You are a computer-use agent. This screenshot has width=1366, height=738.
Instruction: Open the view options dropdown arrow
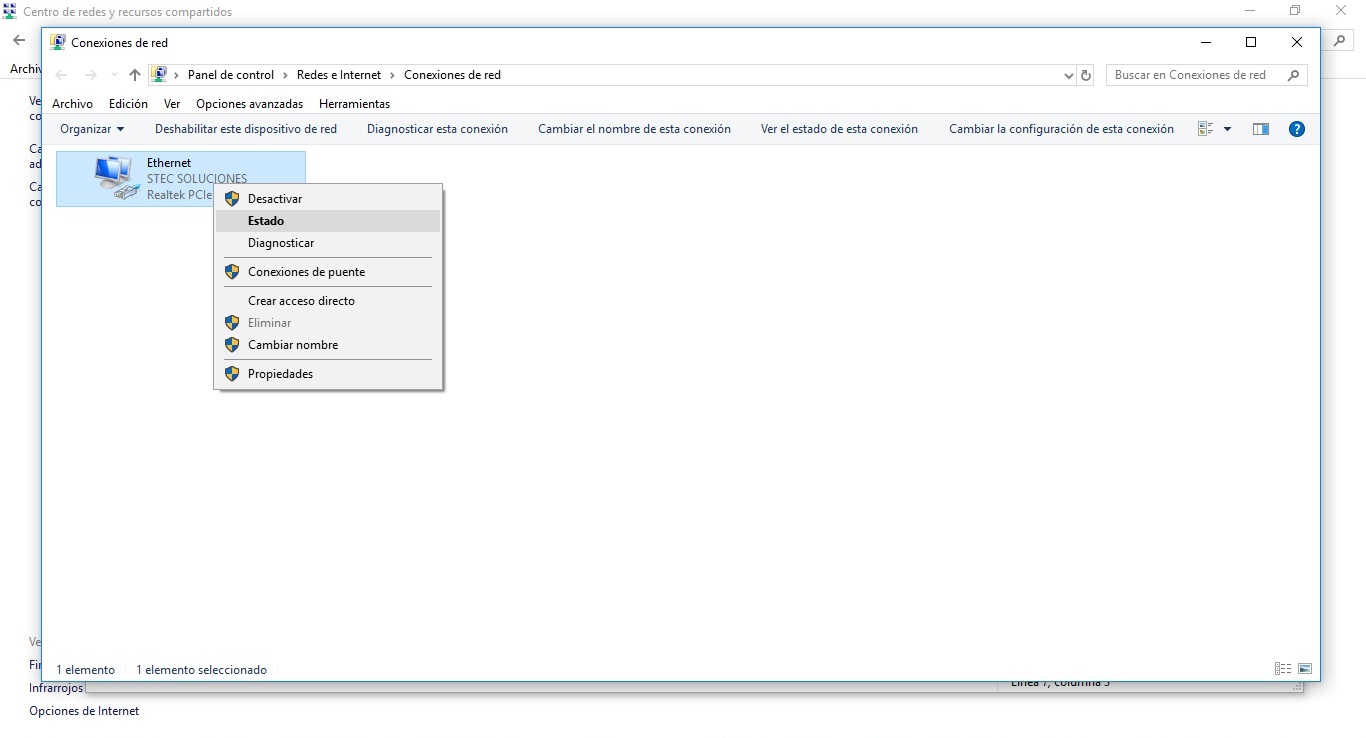click(x=1227, y=129)
